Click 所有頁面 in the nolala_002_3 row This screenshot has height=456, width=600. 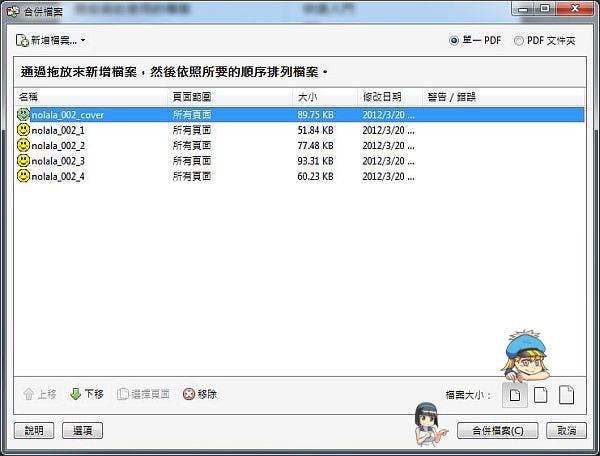[x=192, y=161]
